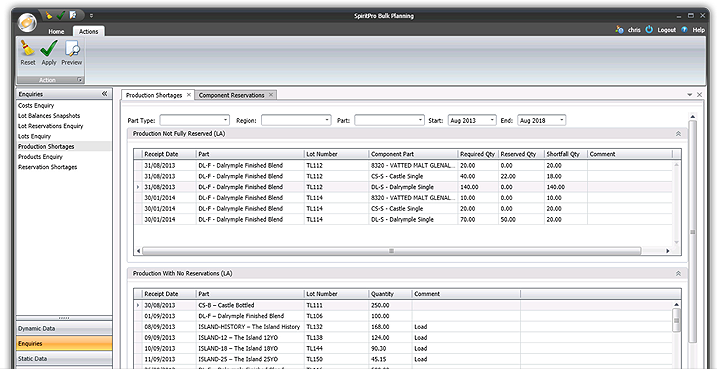Select the ISLAND-HISTORY – The Island History row
Screen dimensions: 717x369
click(404, 327)
